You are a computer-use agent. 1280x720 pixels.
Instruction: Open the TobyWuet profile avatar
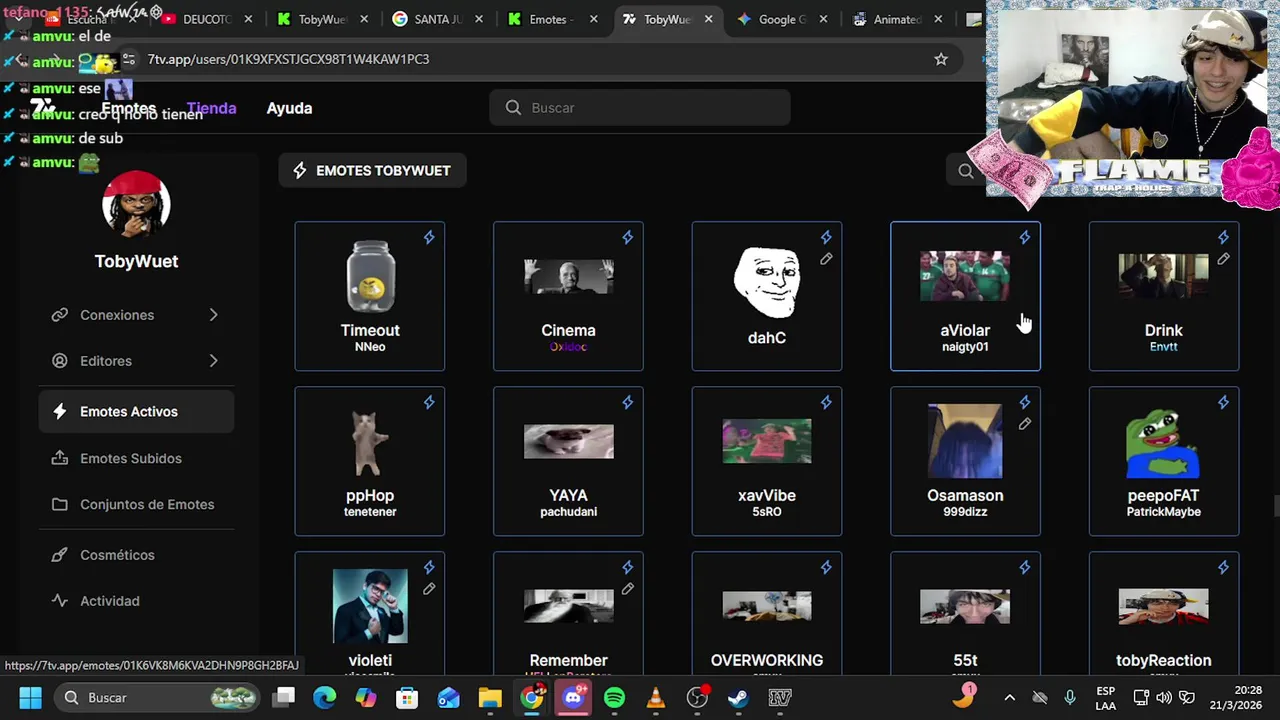pos(136,204)
